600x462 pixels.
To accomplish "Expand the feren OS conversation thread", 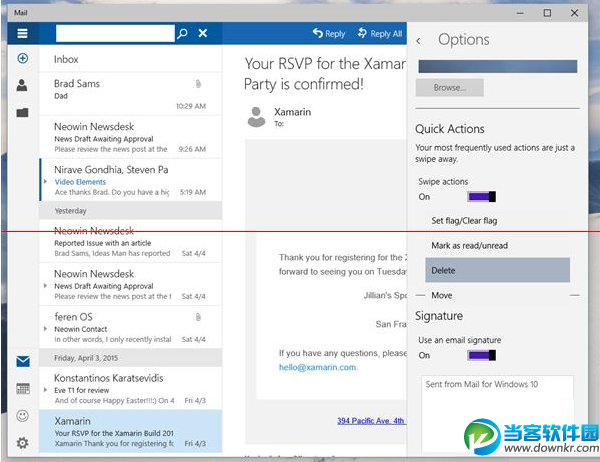I will pyautogui.click(x=45, y=328).
